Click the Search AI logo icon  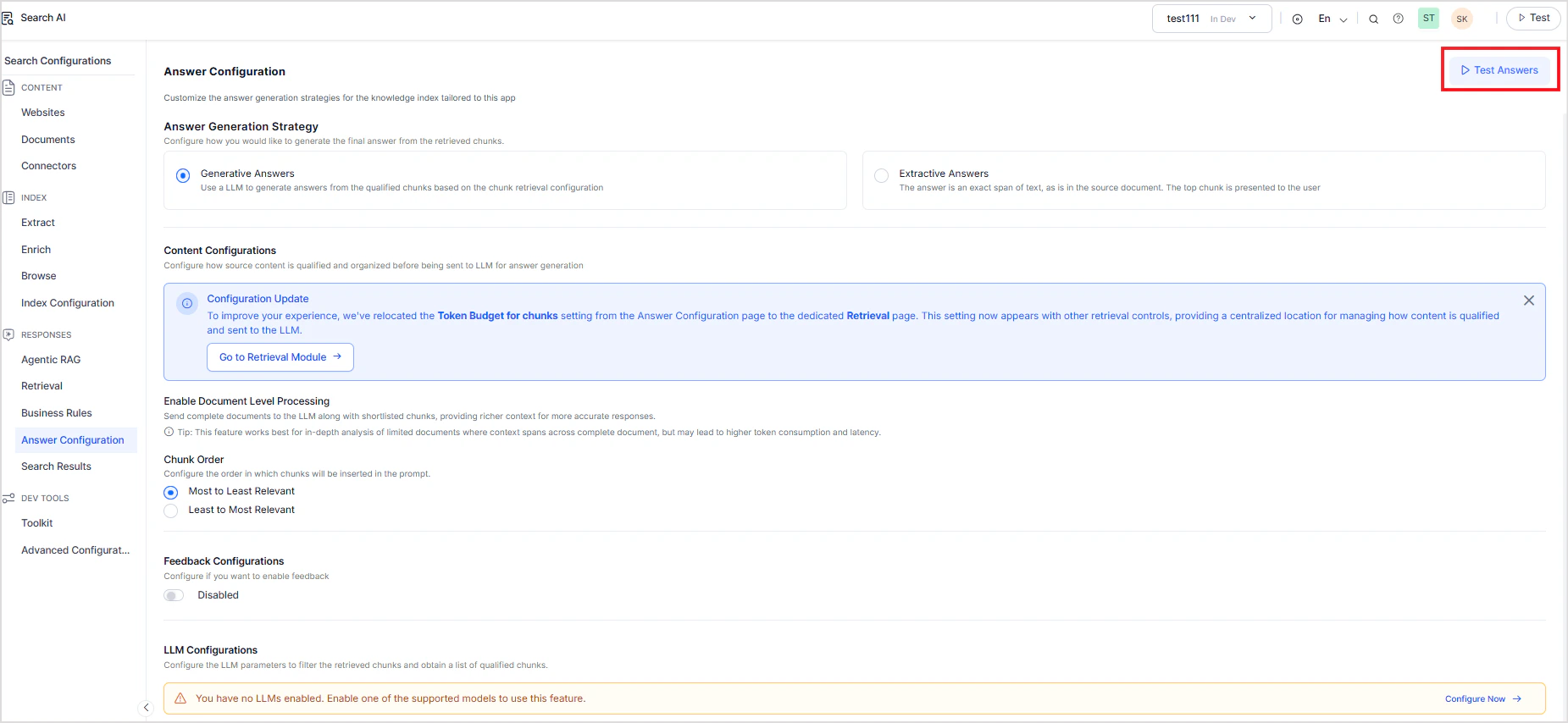coord(8,18)
